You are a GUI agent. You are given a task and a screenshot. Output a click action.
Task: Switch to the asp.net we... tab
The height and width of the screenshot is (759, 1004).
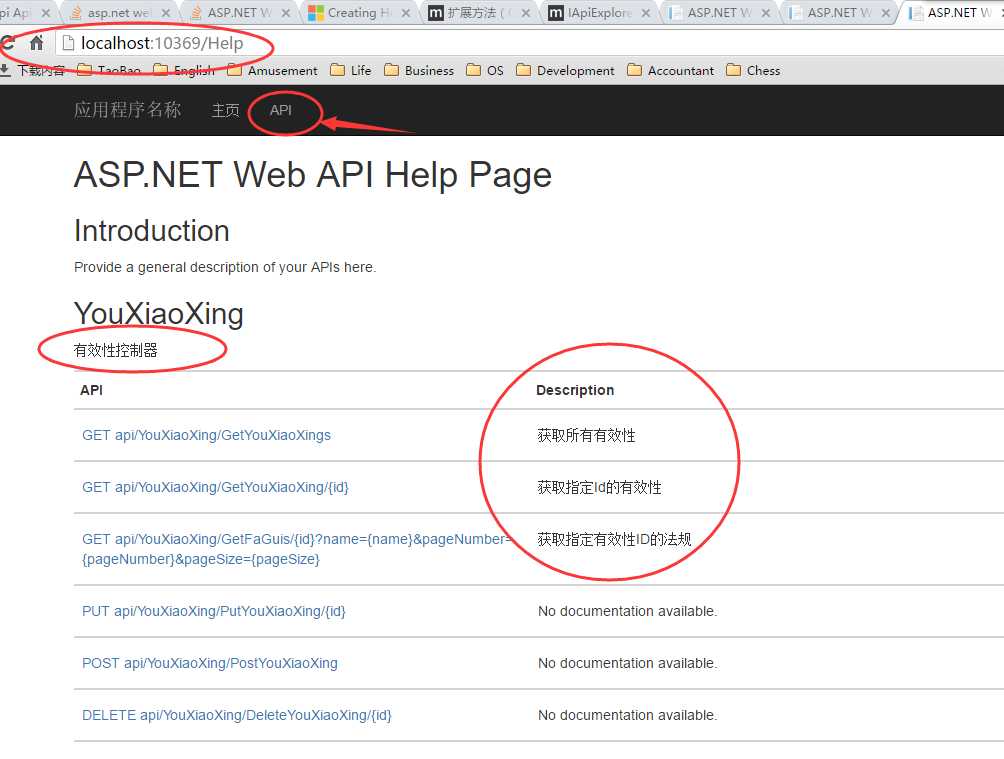pyautogui.click(x=118, y=13)
